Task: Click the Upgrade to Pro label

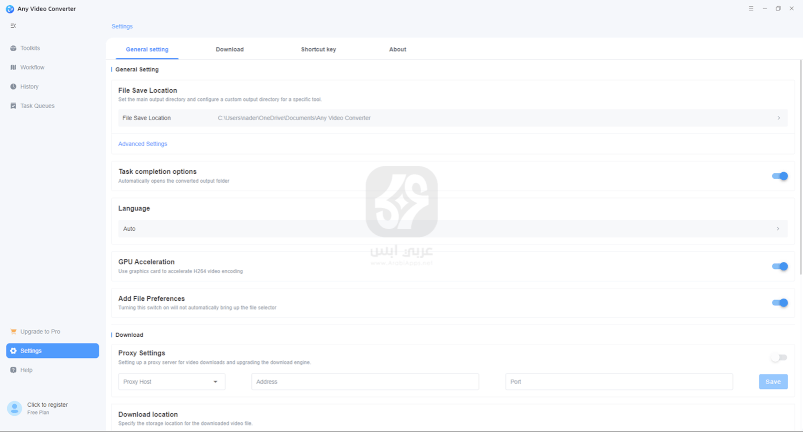Action: pyautogui.click(x=40, y=332)
